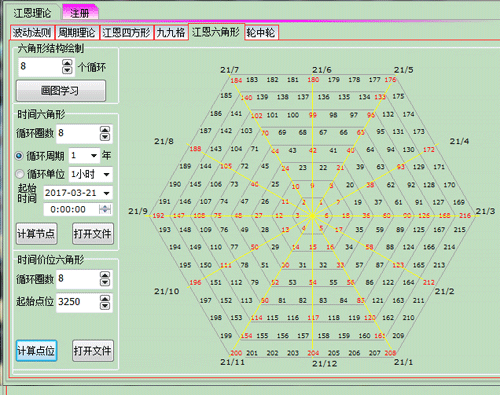Select the 江恩理论 top tab

[32, 13]
